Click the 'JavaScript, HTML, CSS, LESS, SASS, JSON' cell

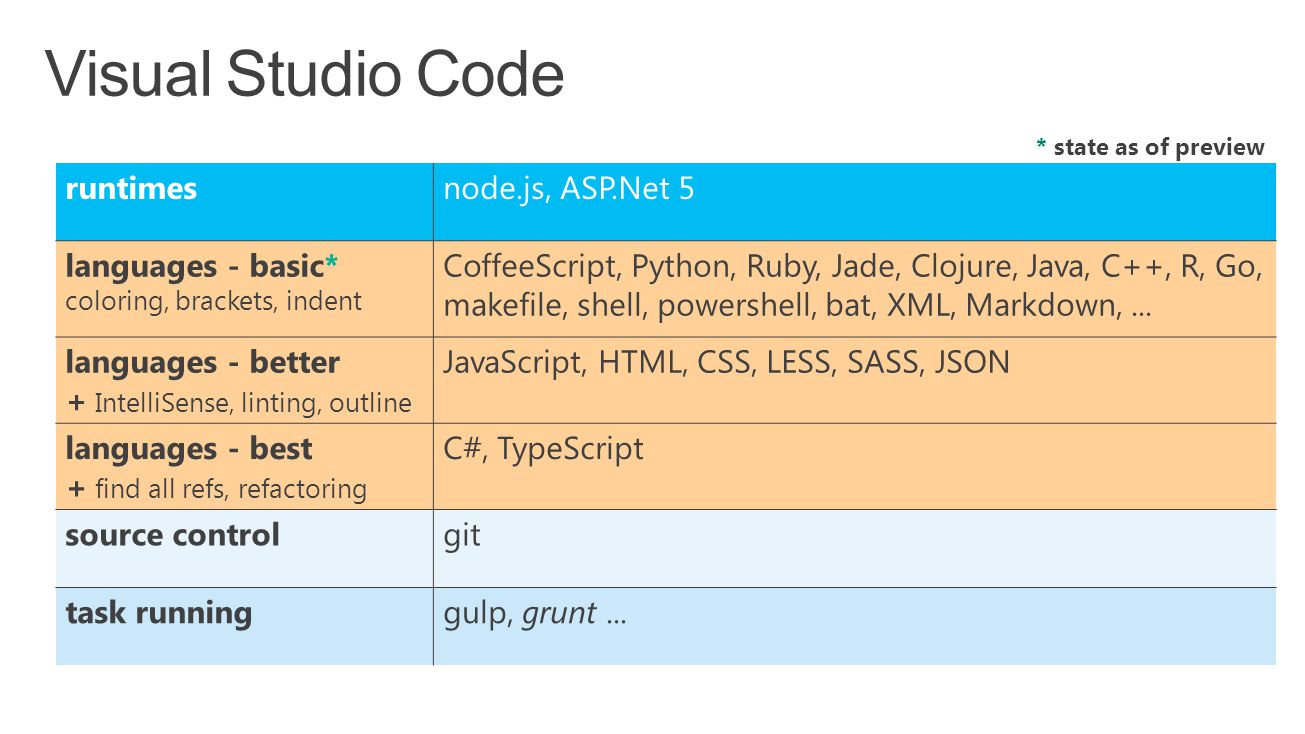coord(726,362)
